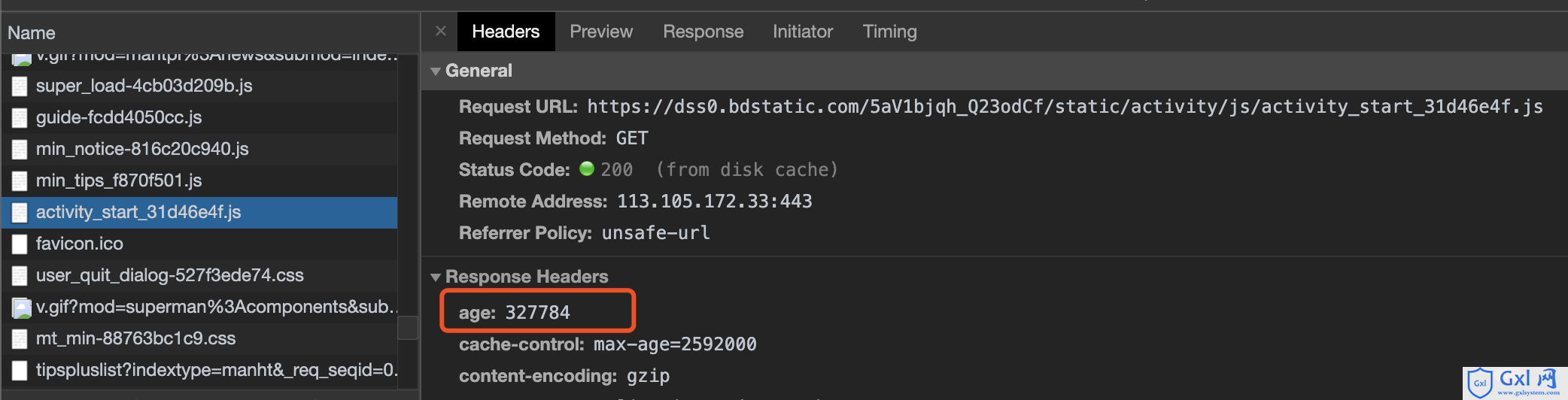This screenshot has height=400, width=1568.
Task: Click file icon beside user_quit_dialog css
Action: pos(20,276)
